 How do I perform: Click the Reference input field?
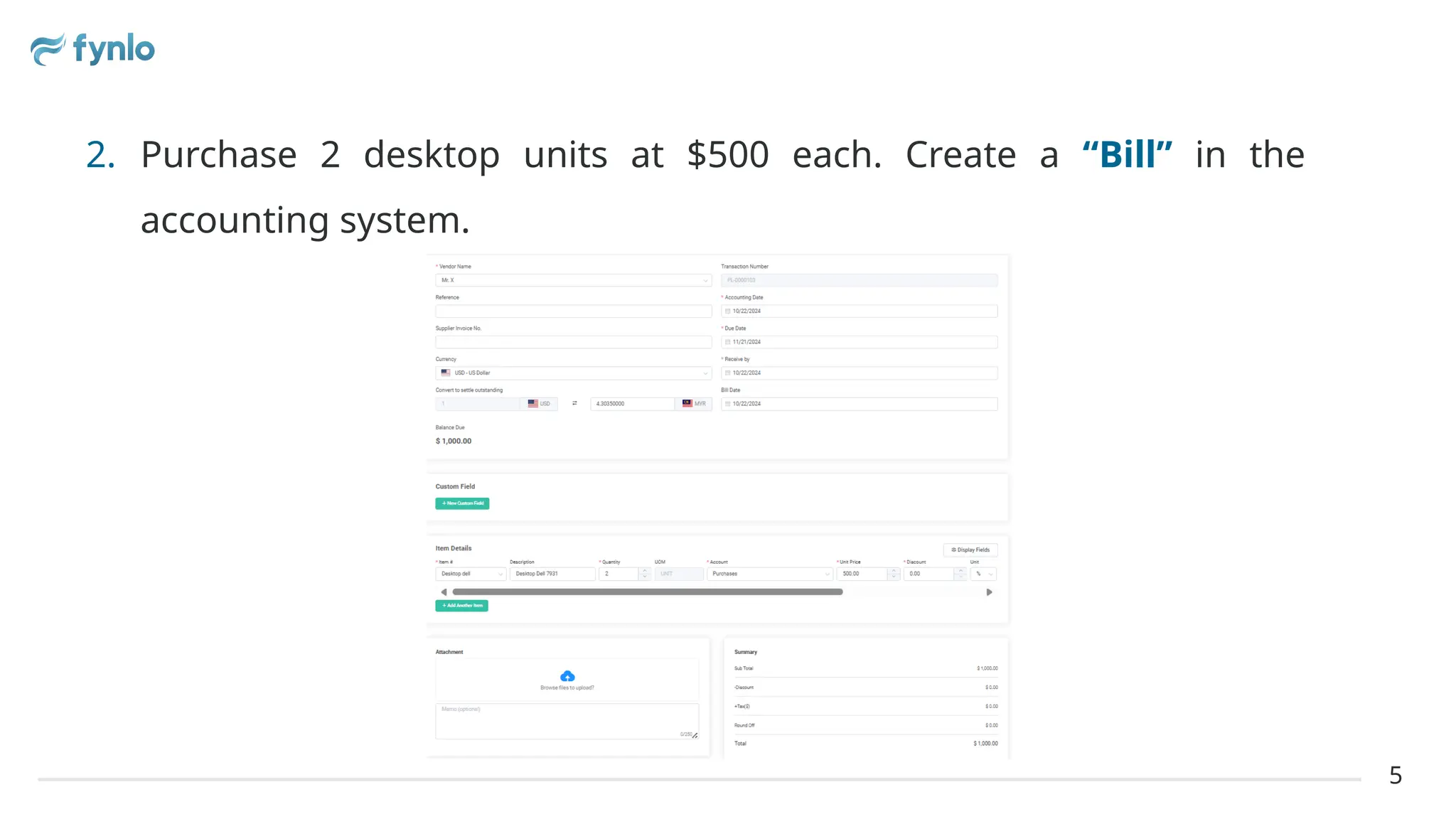click(573, 311)
